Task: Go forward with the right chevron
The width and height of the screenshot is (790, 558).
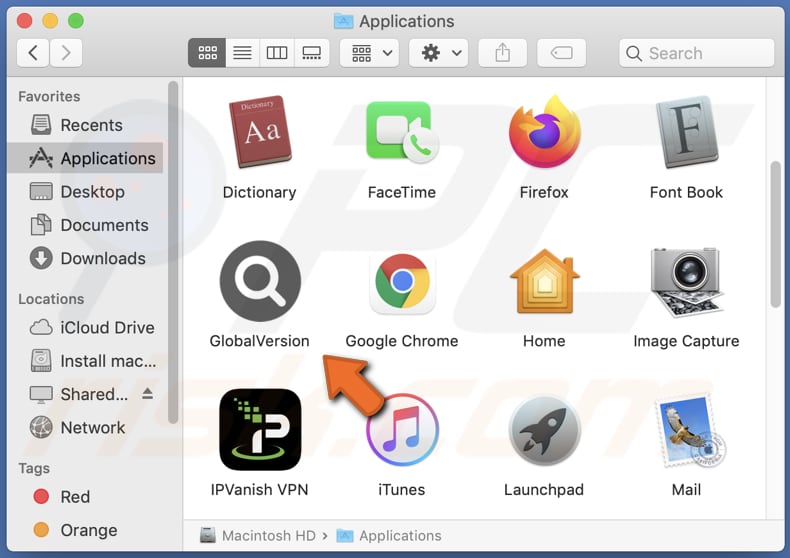Action: [x=66, y=53]
